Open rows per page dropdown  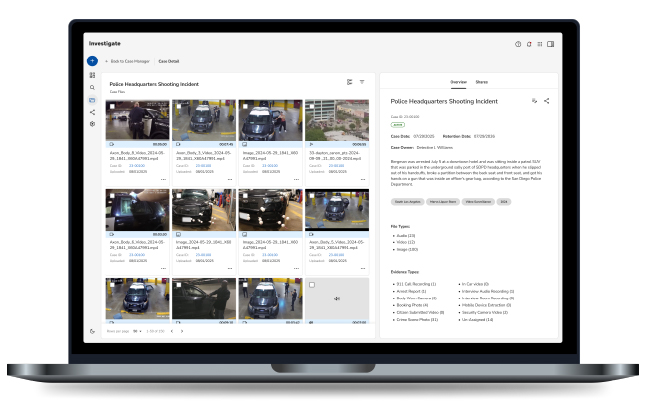pos(137,331)
